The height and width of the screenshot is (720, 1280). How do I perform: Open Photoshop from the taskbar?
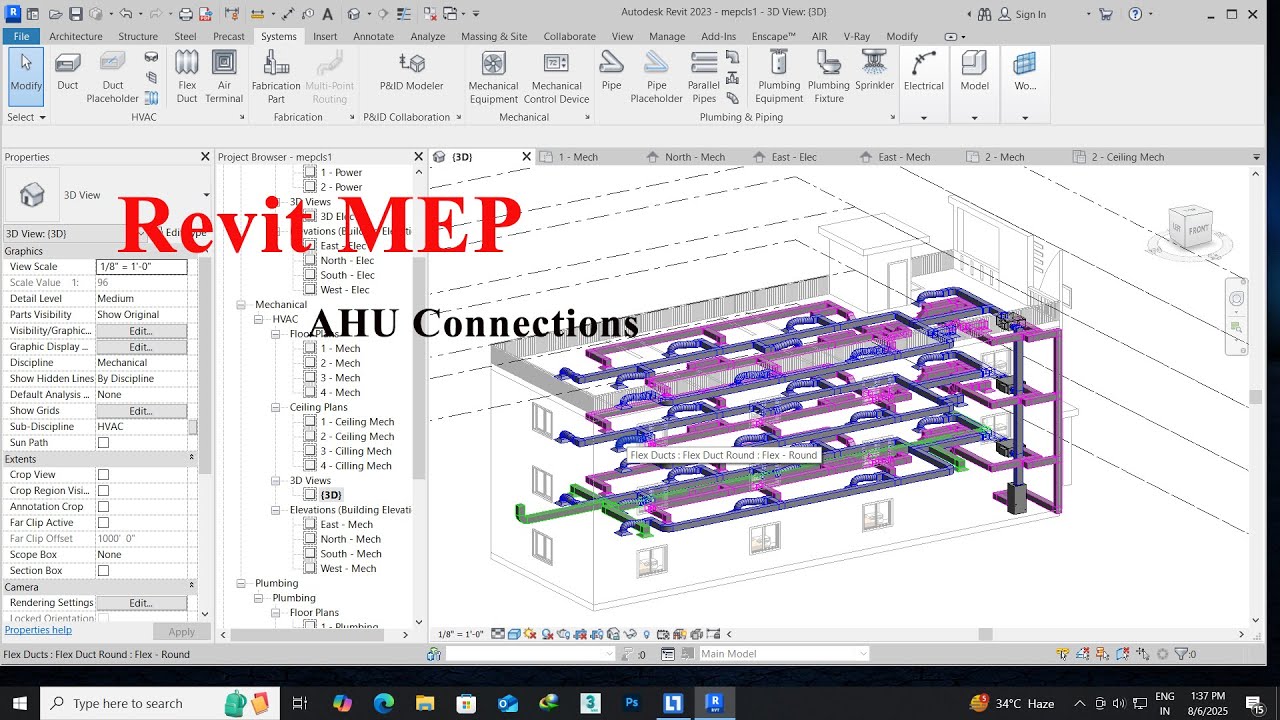click(631, 703)
